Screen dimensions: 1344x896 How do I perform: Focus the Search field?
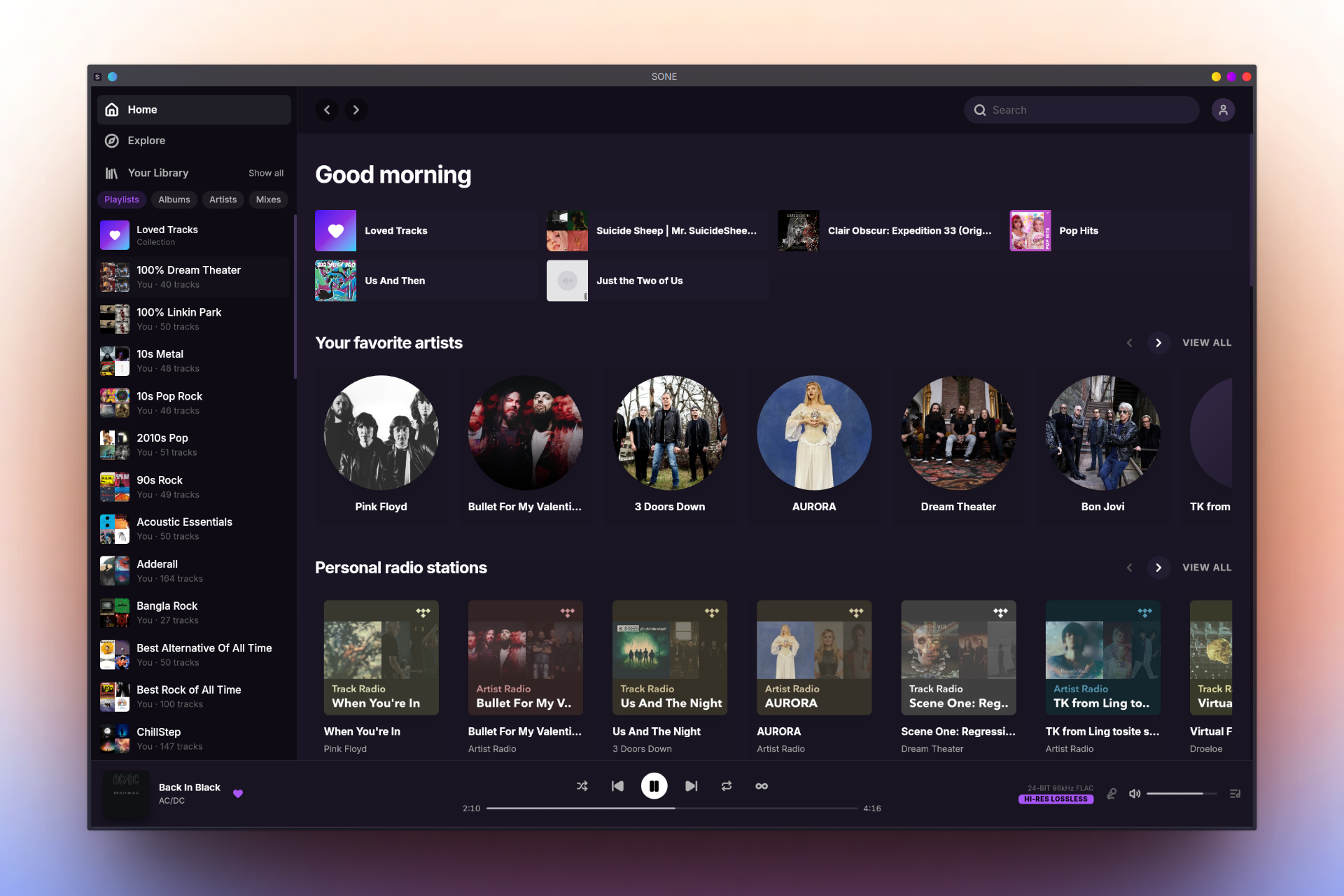[x=1081, y=110]
